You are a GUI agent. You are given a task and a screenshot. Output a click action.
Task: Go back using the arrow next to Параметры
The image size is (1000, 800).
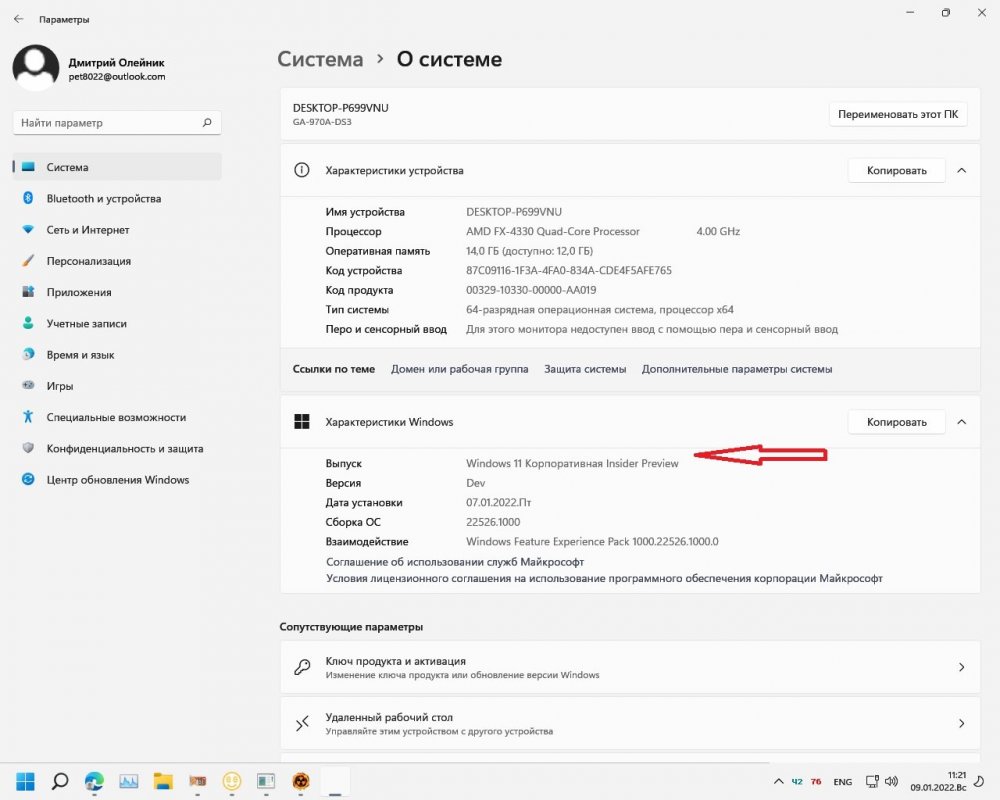pyautogui.click(x=18, y=19)
